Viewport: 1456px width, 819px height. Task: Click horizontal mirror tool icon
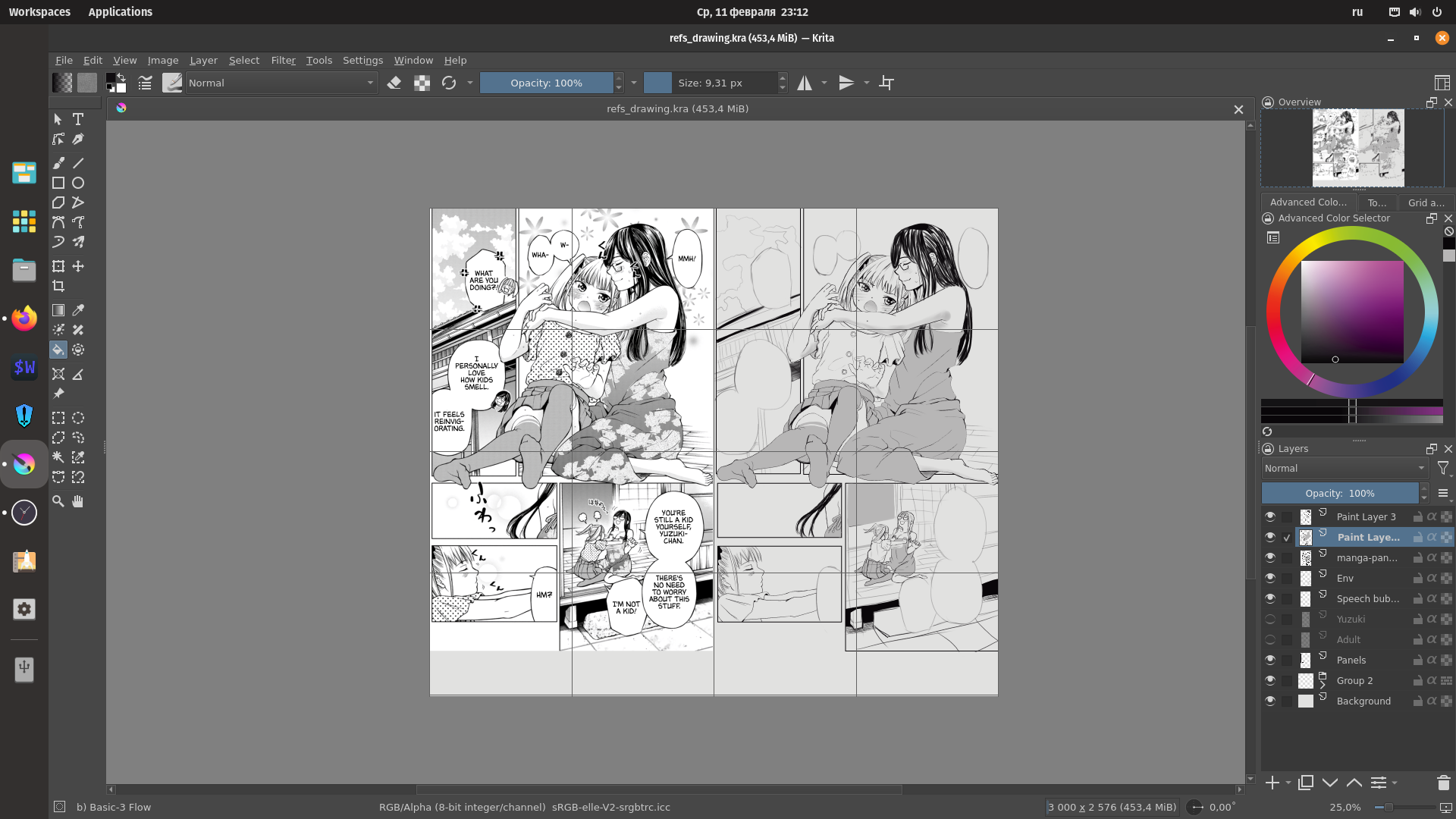click(x=805, y=83)
